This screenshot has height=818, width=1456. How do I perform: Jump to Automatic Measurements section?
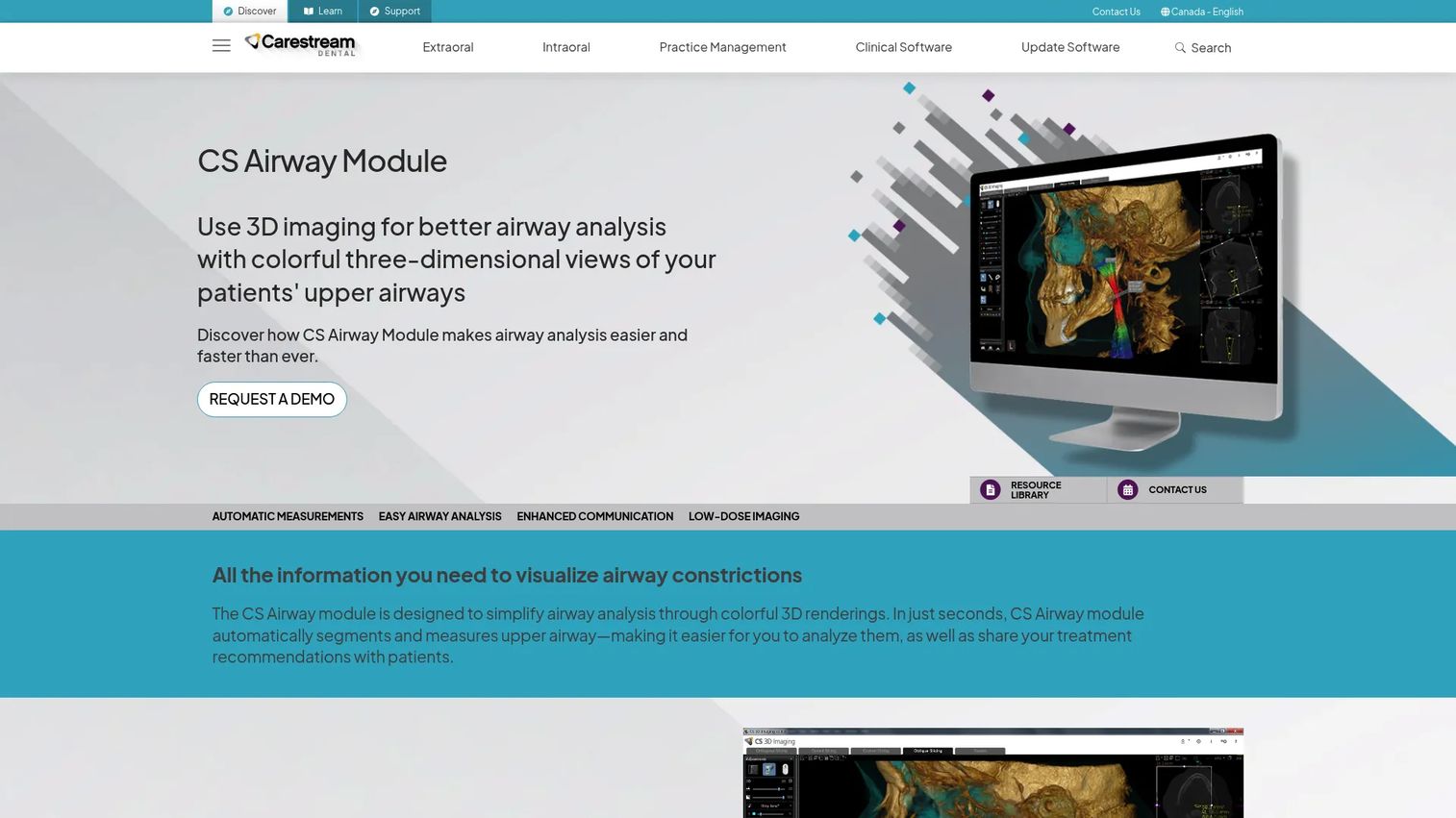tap(288, 516)
